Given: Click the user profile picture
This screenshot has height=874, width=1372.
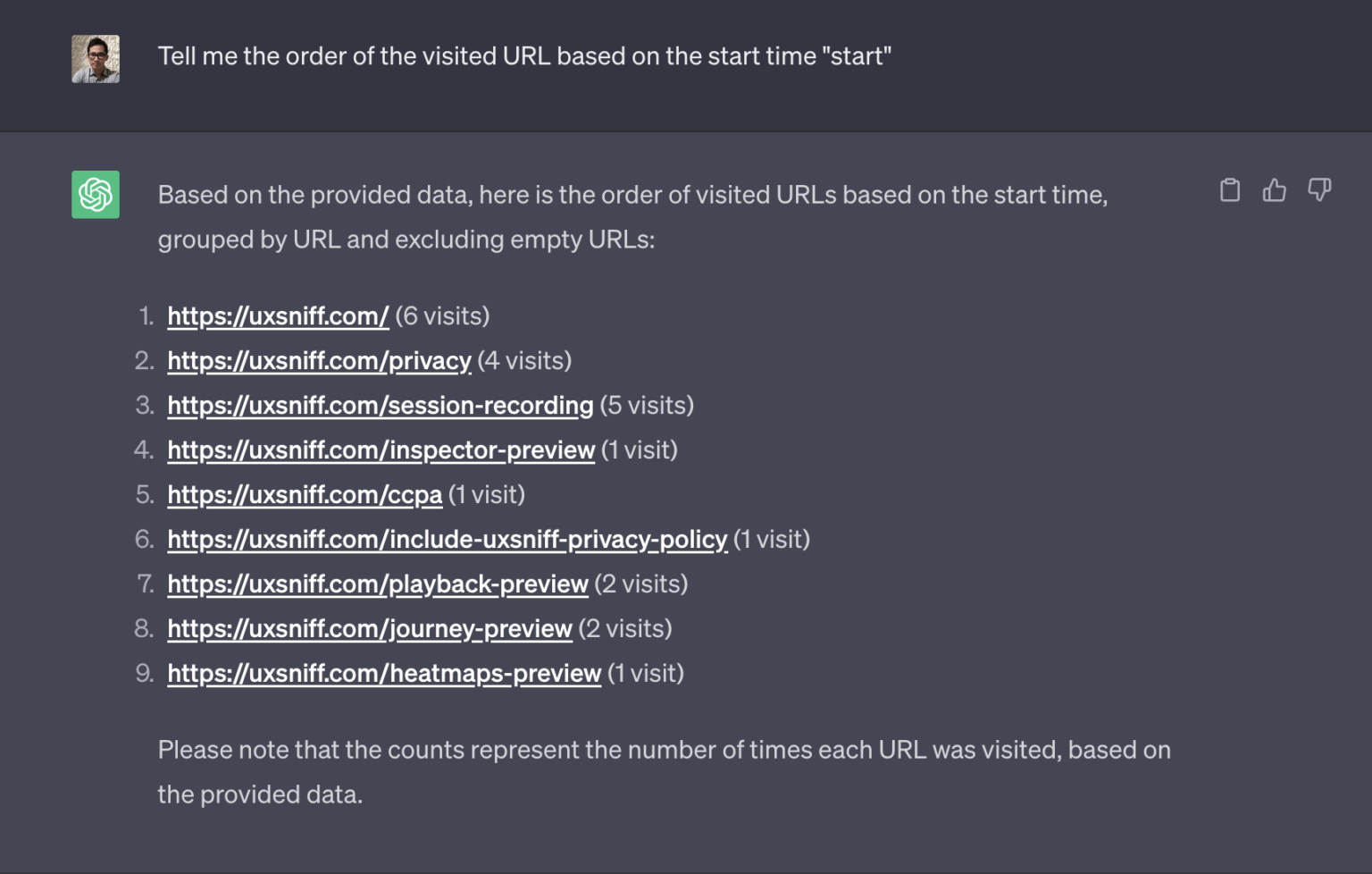Looking at the screenshot, I should (x=95, y=57).
